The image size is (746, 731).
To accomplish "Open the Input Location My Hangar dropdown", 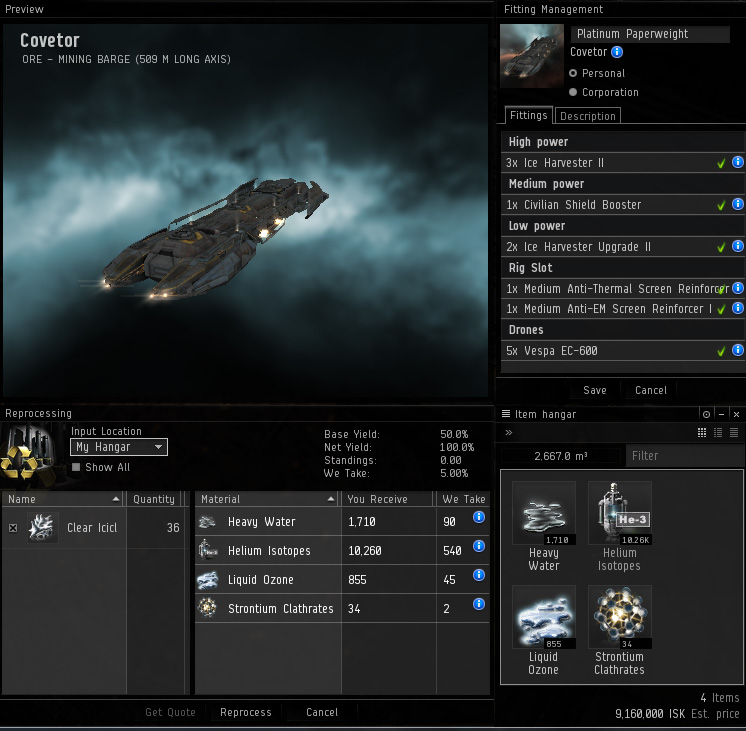I will point(118,447).
